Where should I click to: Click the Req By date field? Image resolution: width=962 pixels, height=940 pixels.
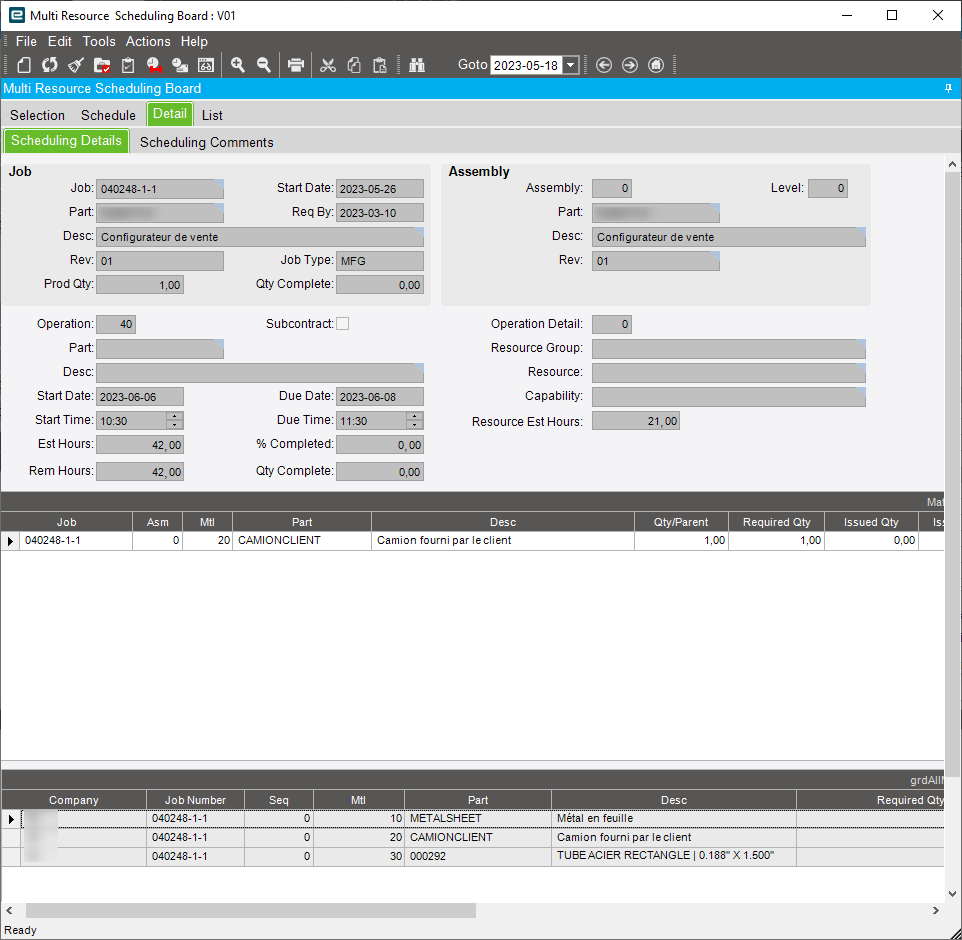click(380, 213)
